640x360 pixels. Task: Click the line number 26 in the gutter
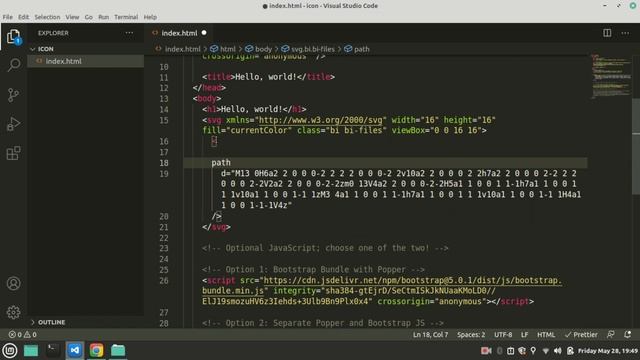pos(164,281)
